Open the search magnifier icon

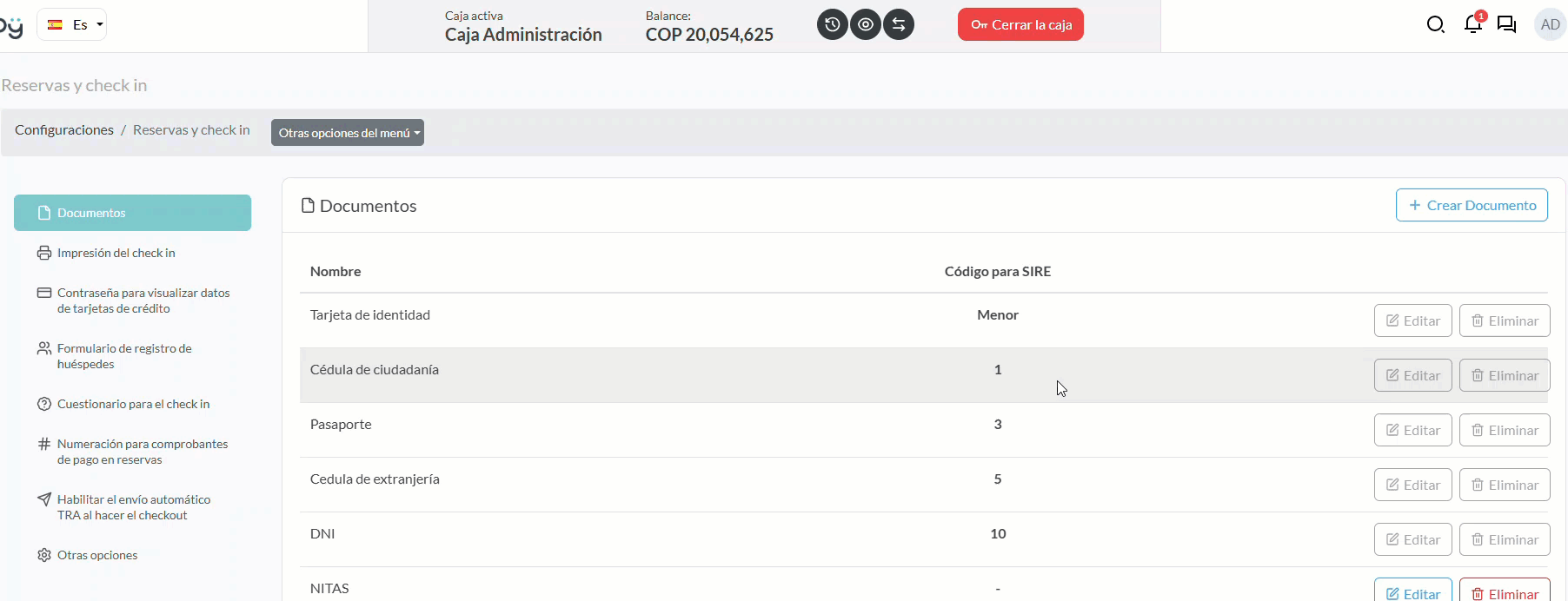coord(1436,24)
